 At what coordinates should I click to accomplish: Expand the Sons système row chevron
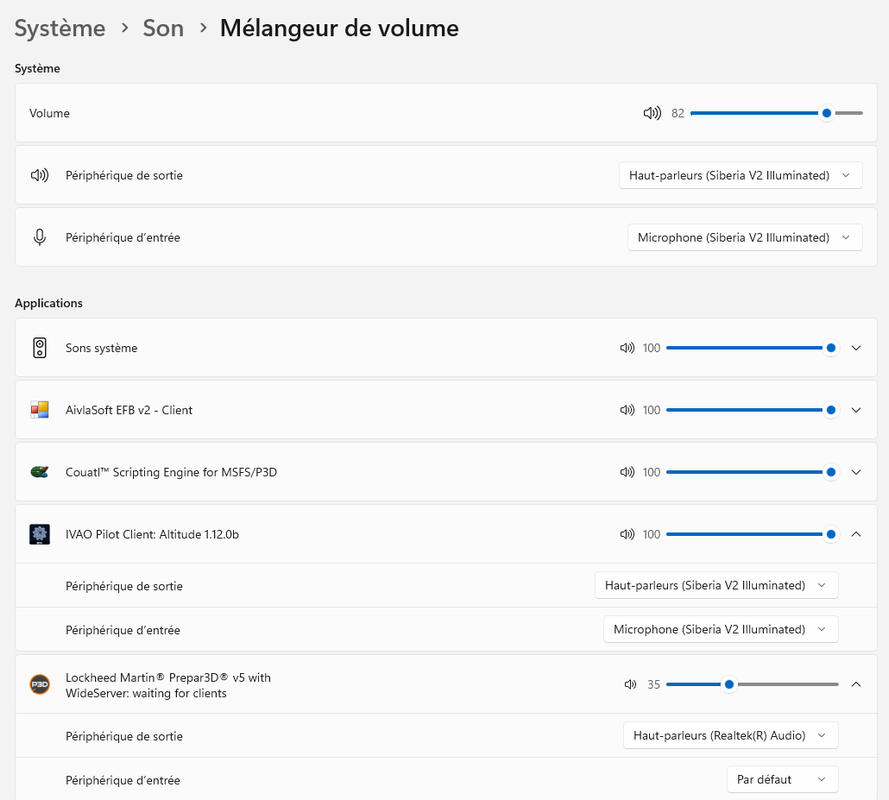(x=856, y=348)
